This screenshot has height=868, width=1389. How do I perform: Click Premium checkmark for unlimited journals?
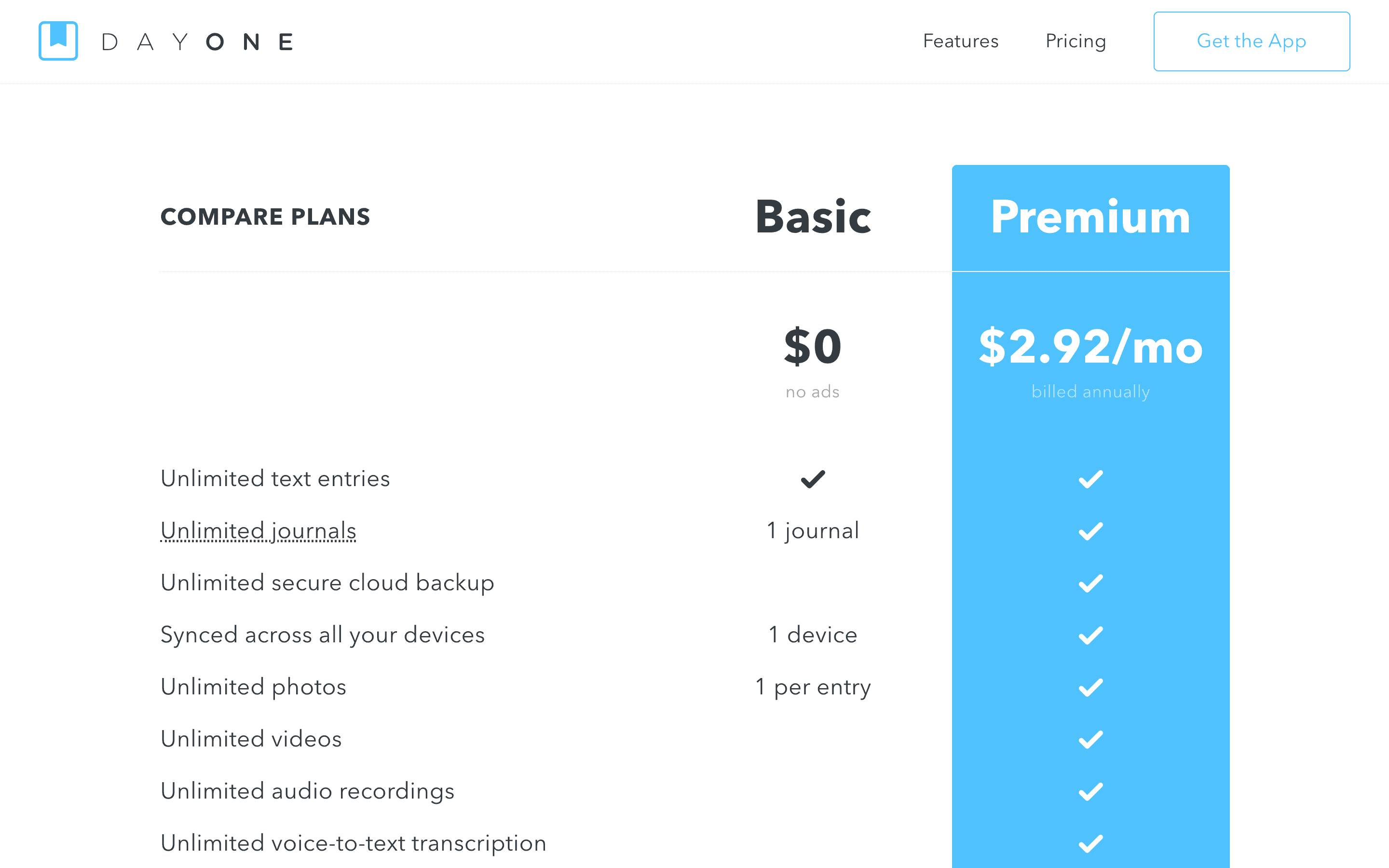pyautogui.click(x=1090, y=531)
